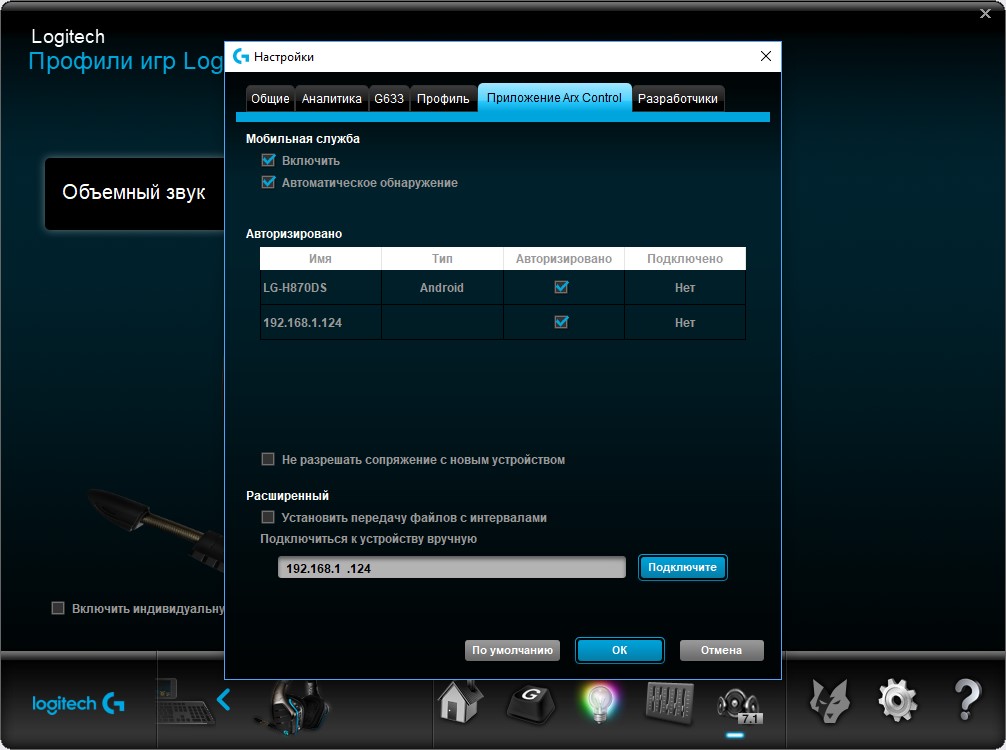The width and height of the screenshot is (1006, 750).
Task: Switch to the Общие tab
Action: point(270,99)
